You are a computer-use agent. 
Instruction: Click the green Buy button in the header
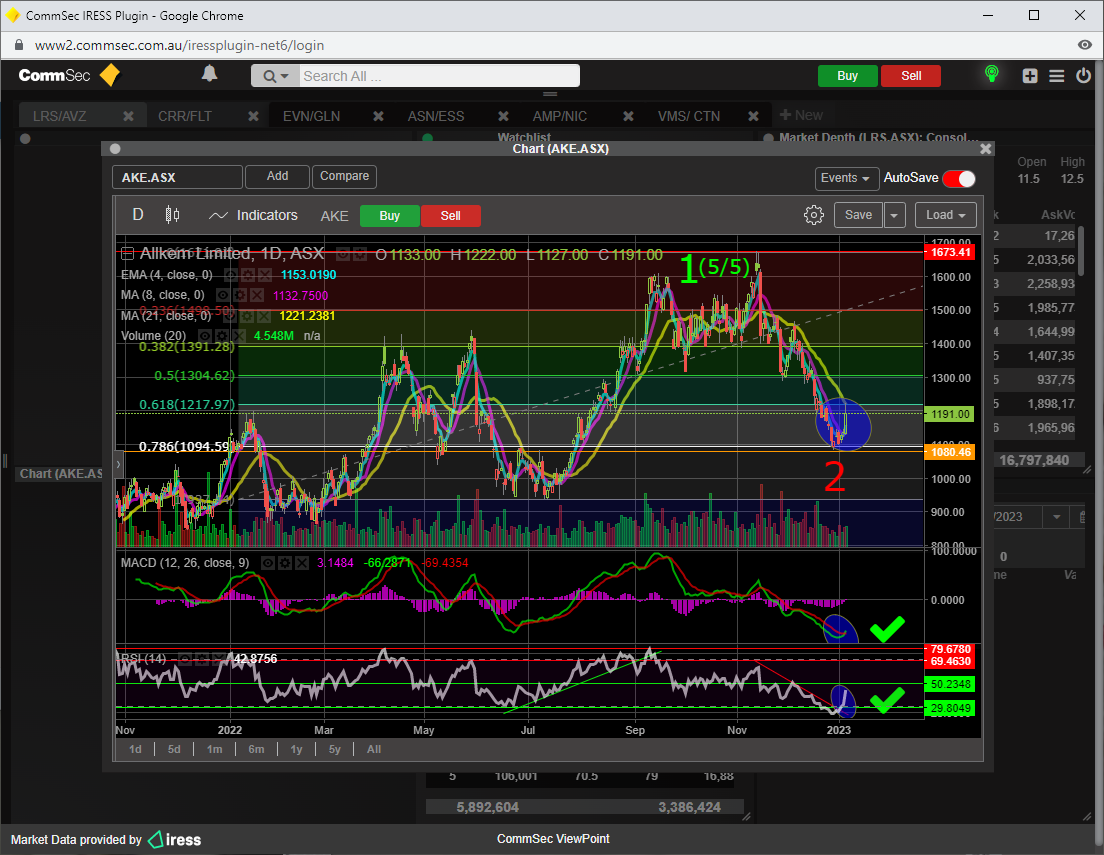pos(848,76)
